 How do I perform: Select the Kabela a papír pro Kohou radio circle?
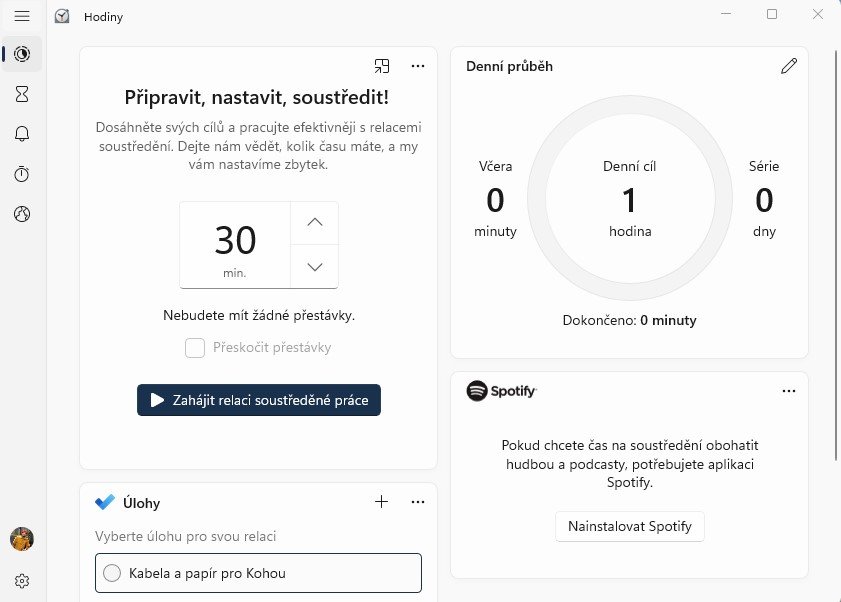(112, 573)
